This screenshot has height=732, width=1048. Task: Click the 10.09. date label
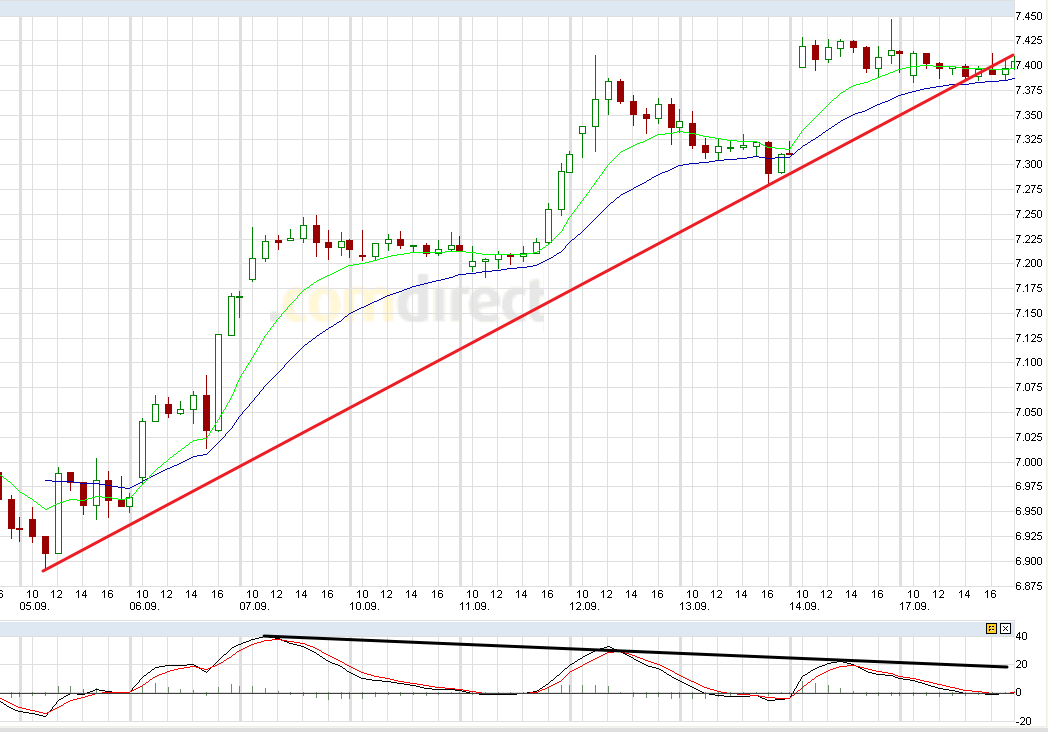click(364, 606)
